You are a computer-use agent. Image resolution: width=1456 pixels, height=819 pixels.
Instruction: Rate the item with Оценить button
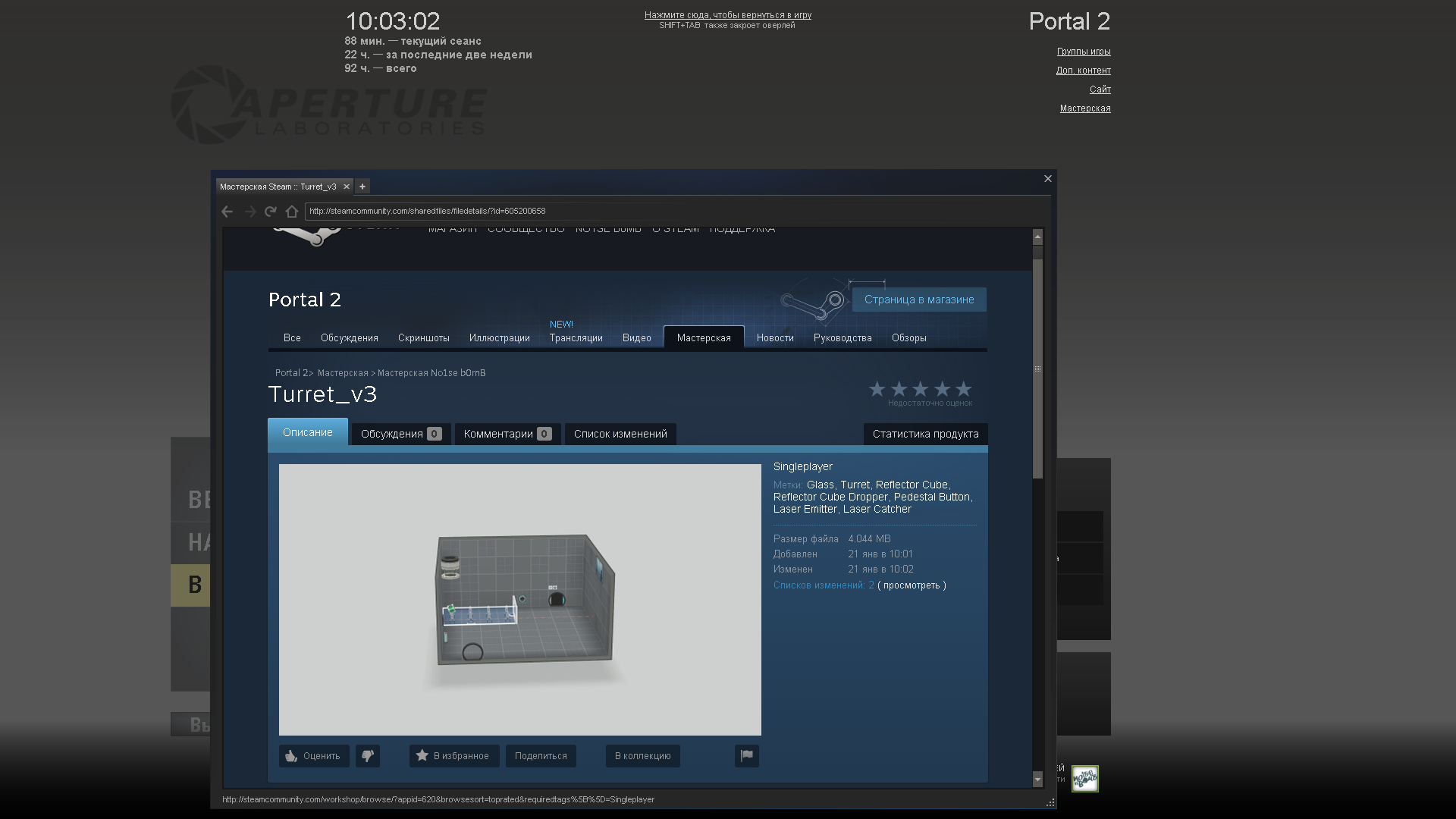(x=314, y=756)
